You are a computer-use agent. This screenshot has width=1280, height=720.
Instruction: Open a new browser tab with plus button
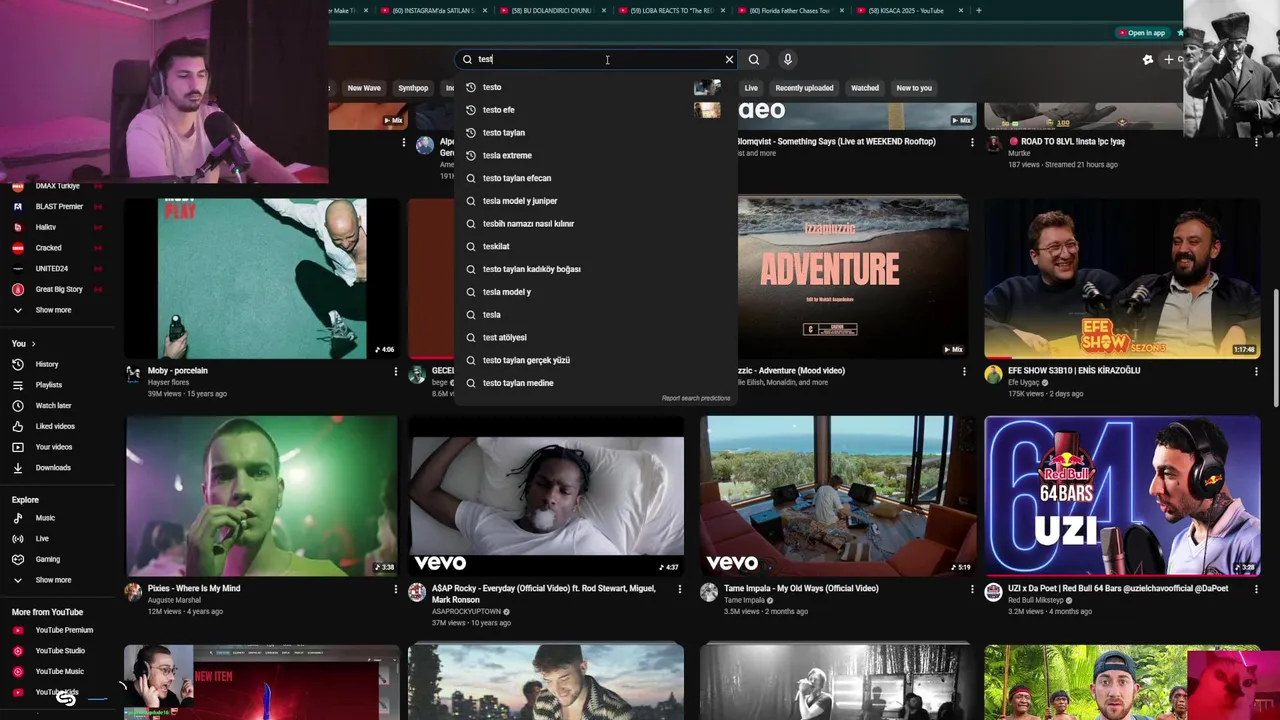(978, 10)
